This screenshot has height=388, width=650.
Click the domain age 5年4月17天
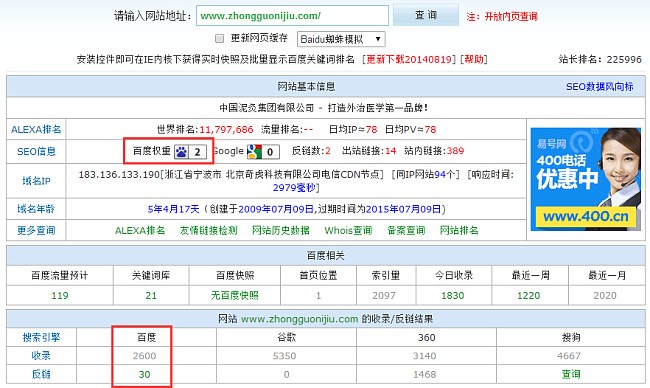[x=173, y=209]
